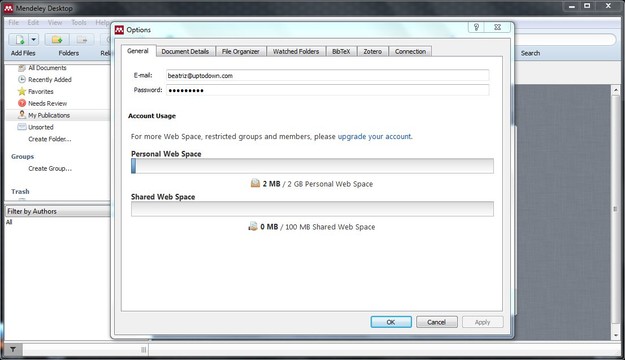Open the BibTeX tab

coord(341,51)
